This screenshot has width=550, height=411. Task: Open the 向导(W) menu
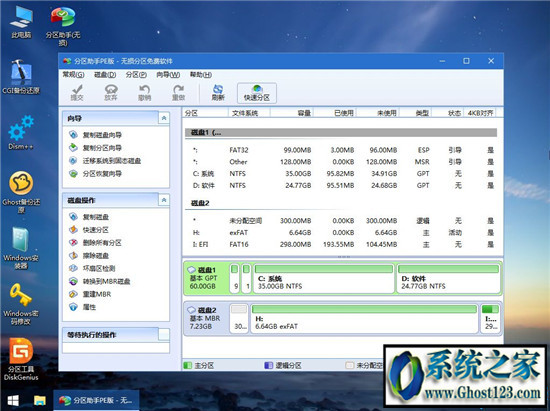pos(168,75)
